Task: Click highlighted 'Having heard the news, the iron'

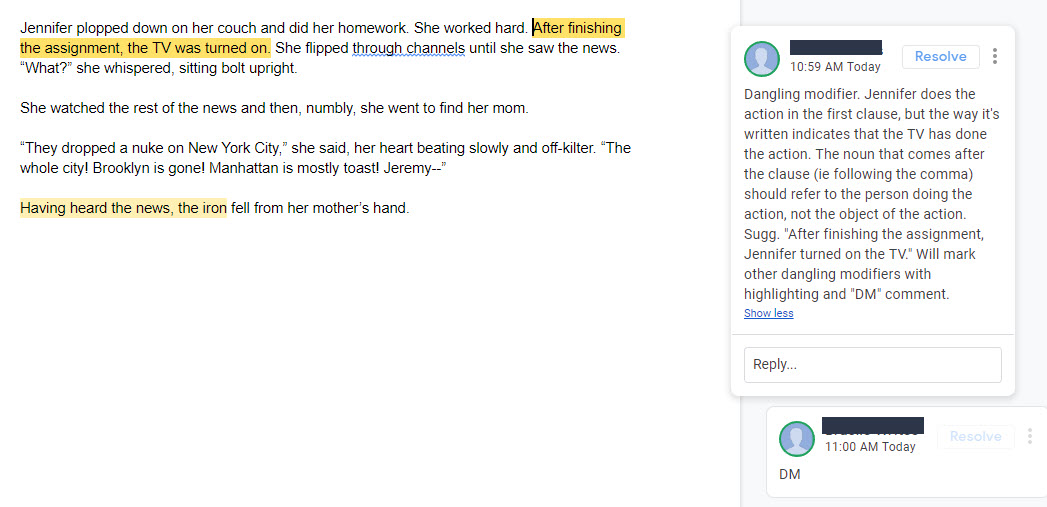Action: 124,208
